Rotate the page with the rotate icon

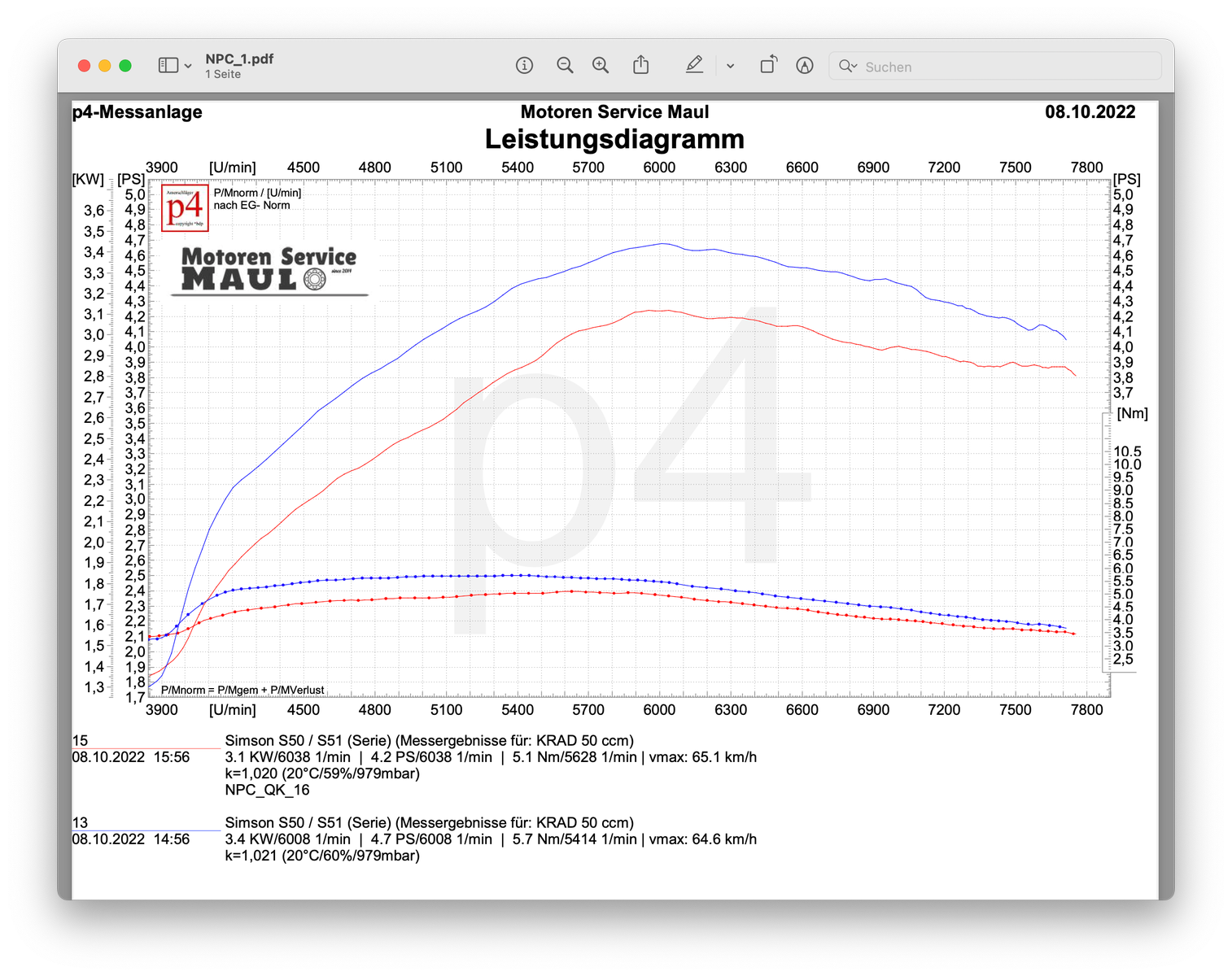(x=768, y=65)
